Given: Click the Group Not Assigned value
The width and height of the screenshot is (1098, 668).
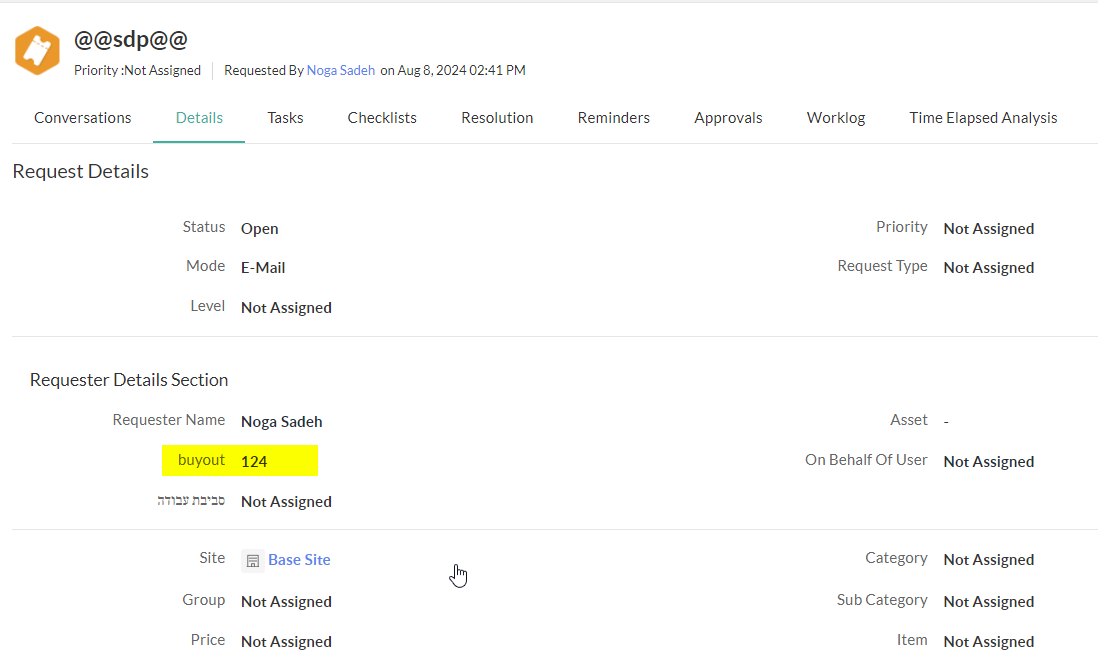Looking at the screenshot, I should (x=286, y=602).
